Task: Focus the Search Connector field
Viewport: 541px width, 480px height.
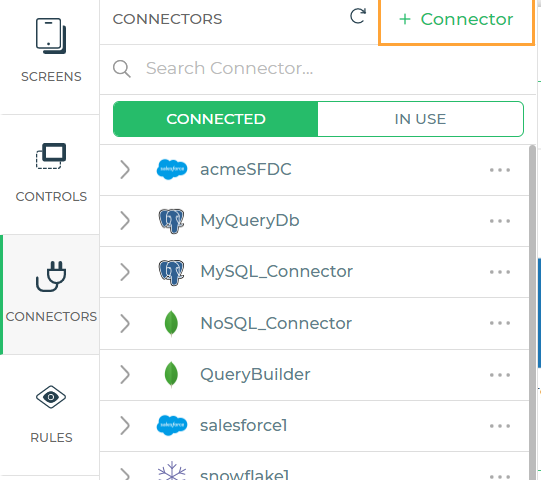Action: [x=317, y=68]
